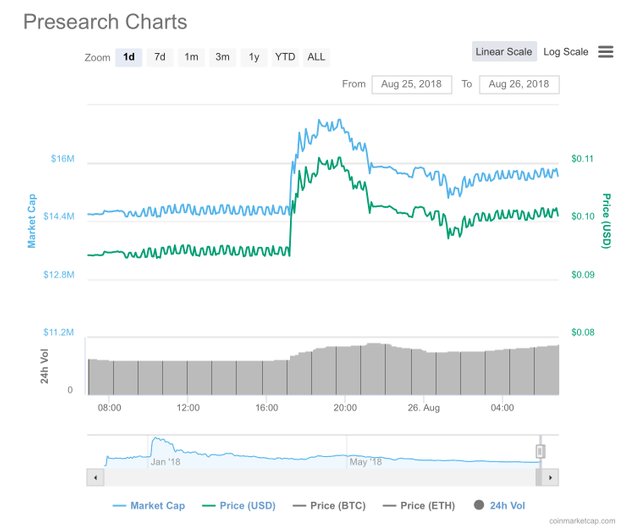
Task: Set zoom to 1m
Action: pos(191,57)
